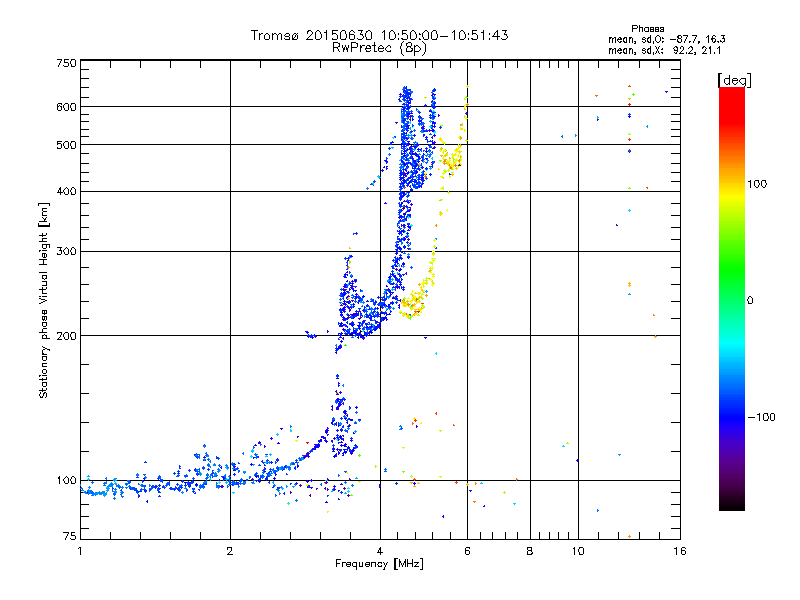Click the phase color bar

click(732, 299)
